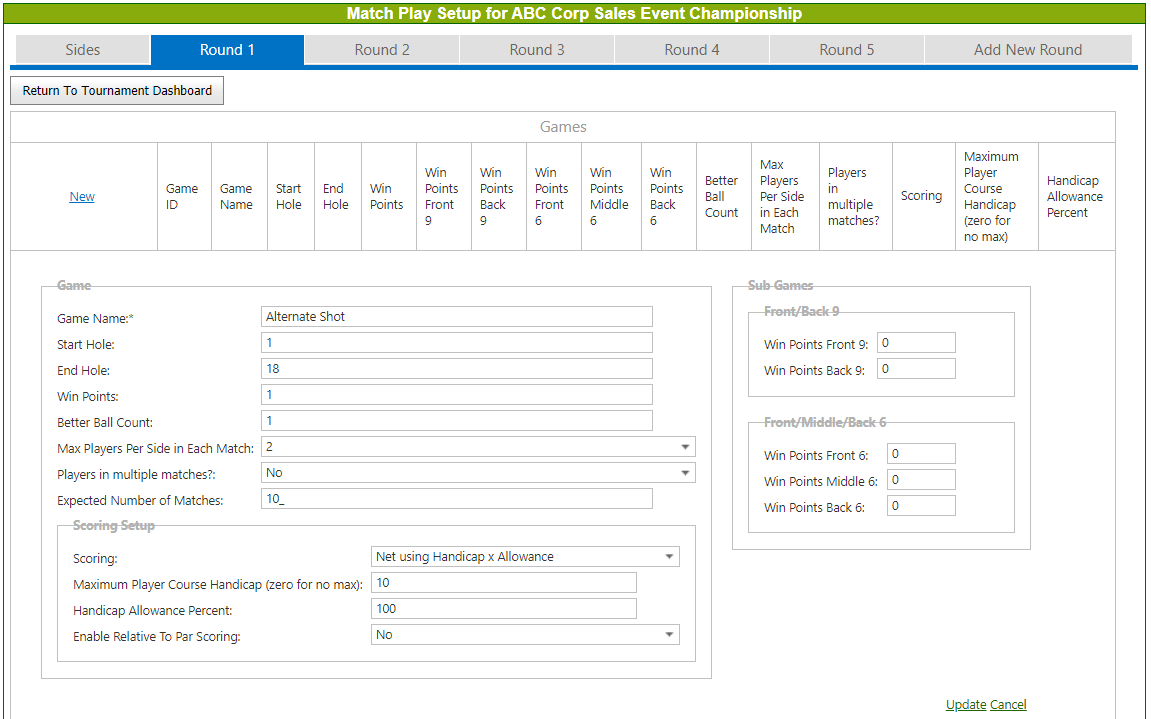Image resolution: width=1151 pixels, height=719 pixels.
Task: Switch to the Round 2 tab
Action: tap(382, 50)
